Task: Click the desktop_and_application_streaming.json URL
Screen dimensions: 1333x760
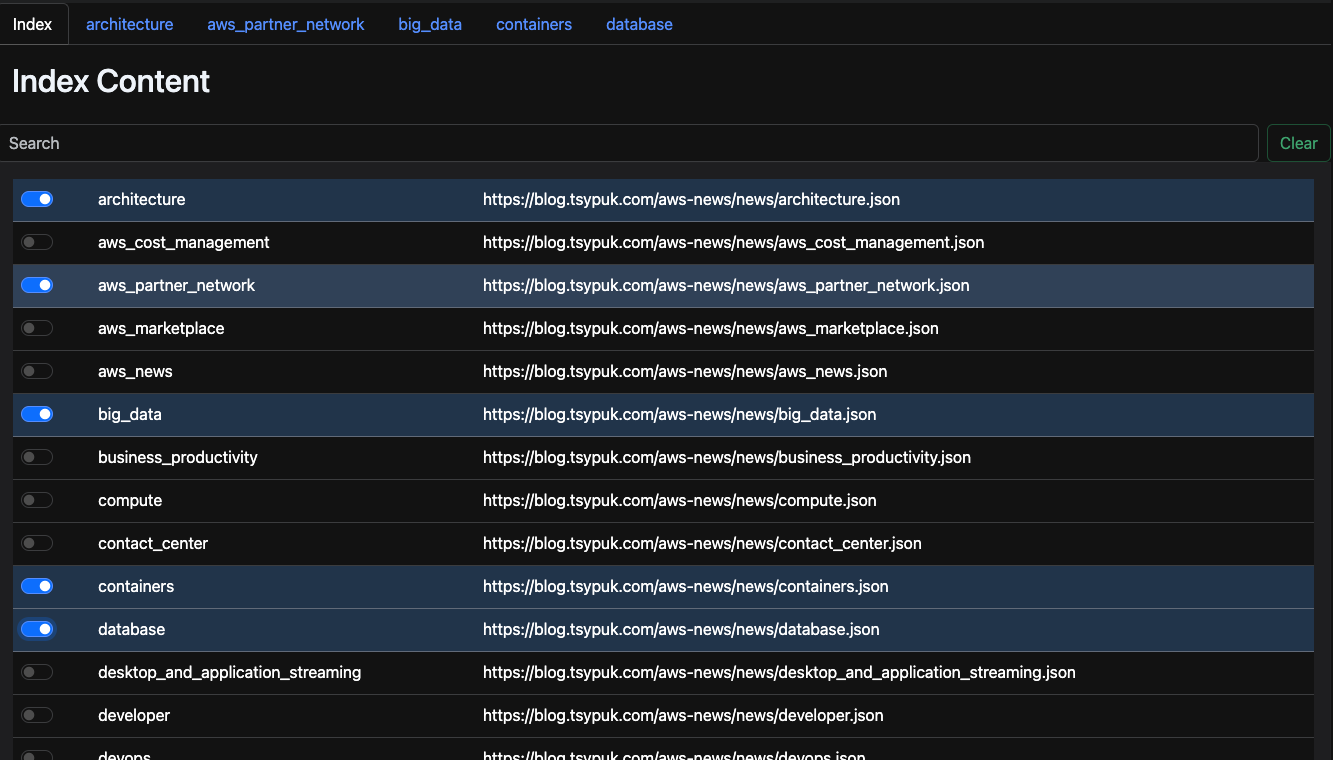Action: pos(779,672)
